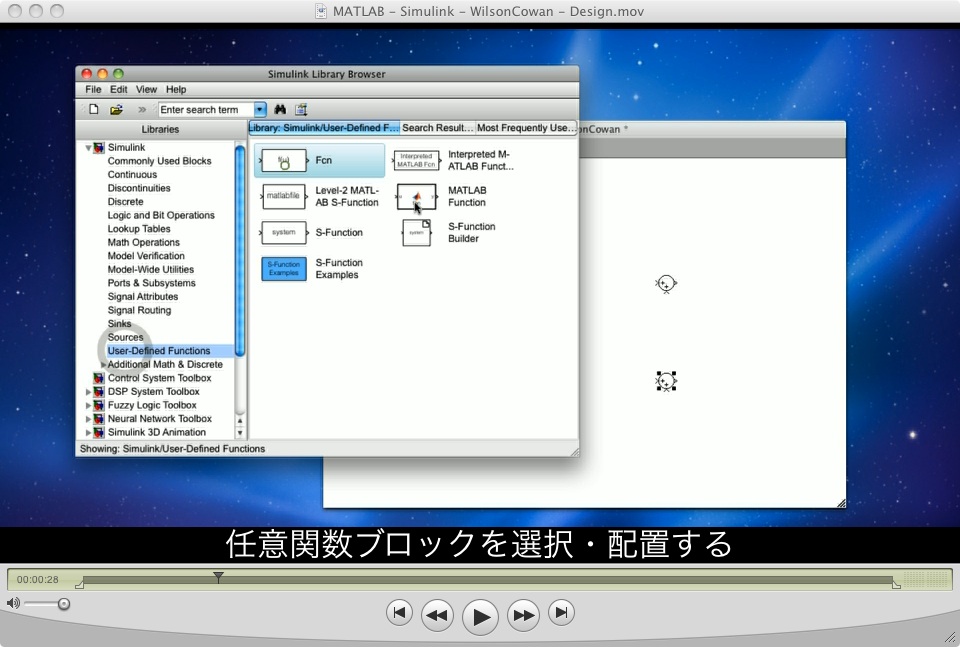The height and width of the screenshot is (647, 960).
Task: Expand the Fuzzy Logic Toolbox node
Action: click(x=88, y=406)
